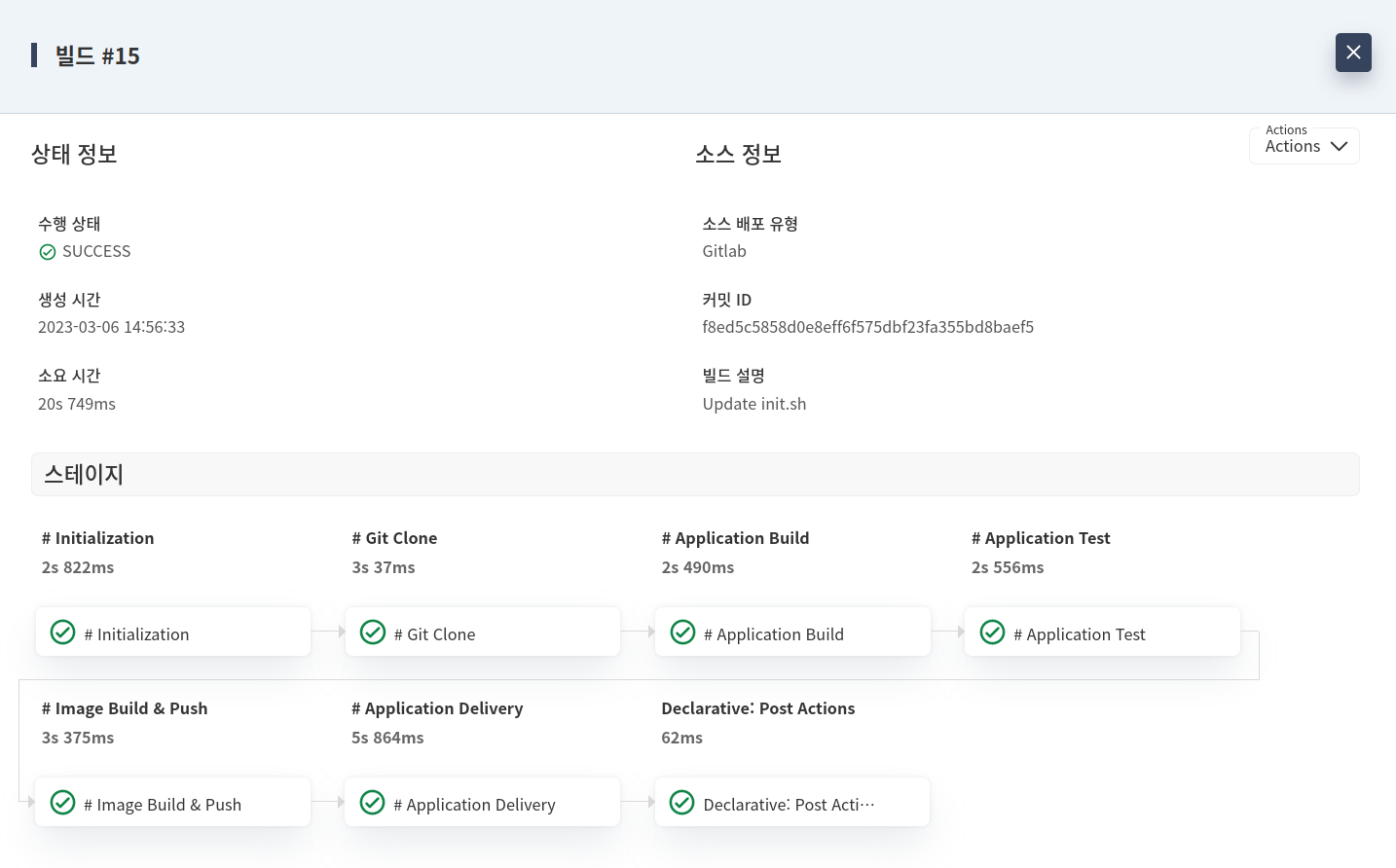This screenshot has height=868, width=1396.
Task: Open the # Application Test stage card
Action: [x=1103, y=633]
